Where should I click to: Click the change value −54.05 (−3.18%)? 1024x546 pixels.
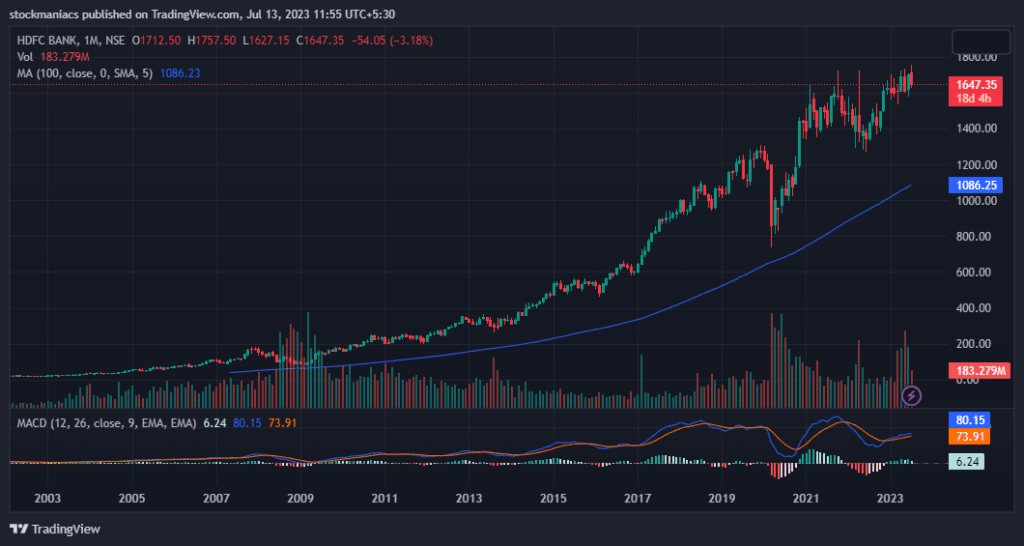click(x=392, y=40)
